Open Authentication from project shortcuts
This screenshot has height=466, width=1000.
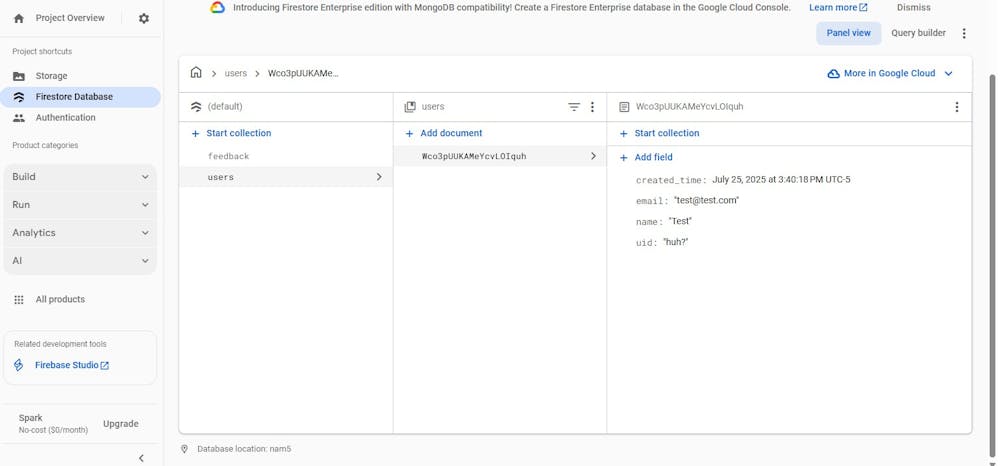pyautogui.click(x=65, y=118)
